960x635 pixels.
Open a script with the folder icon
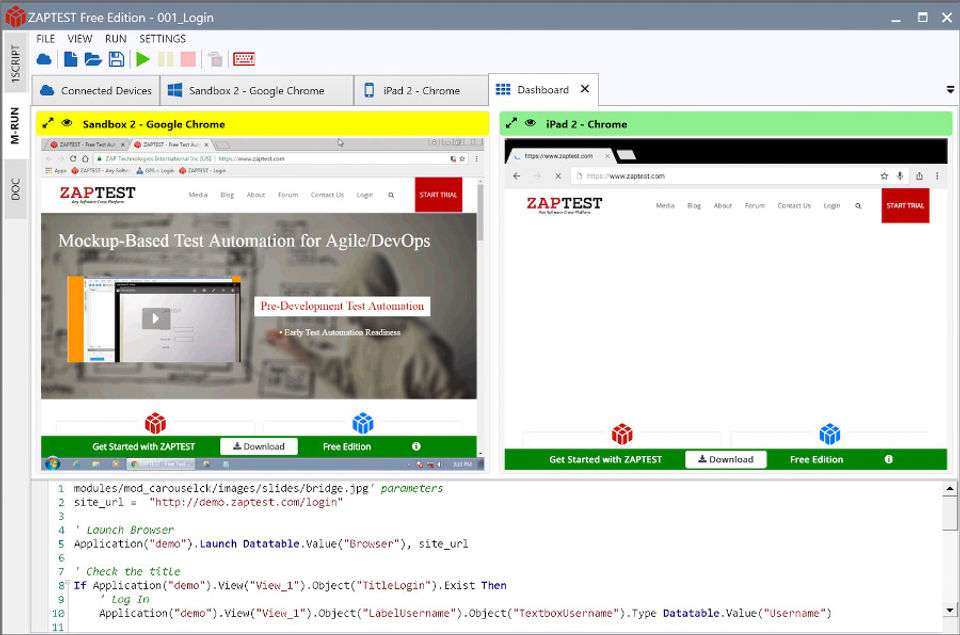(93, 59)
